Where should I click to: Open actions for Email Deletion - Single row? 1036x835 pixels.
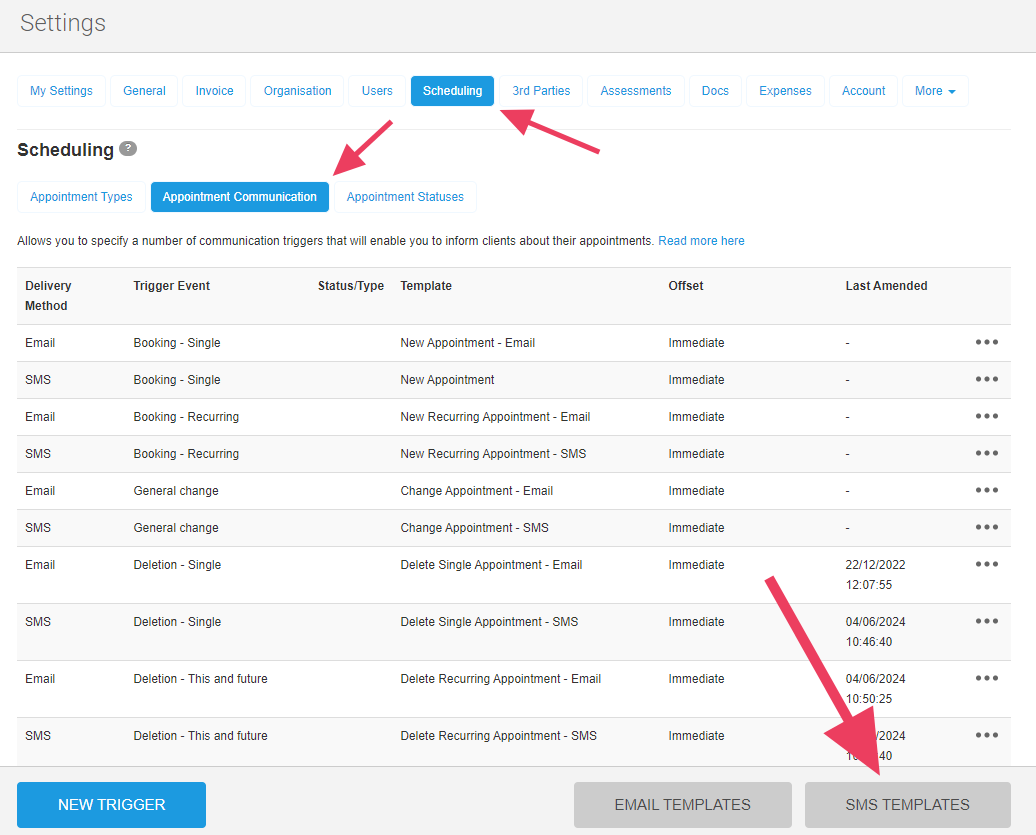[986, 564]
